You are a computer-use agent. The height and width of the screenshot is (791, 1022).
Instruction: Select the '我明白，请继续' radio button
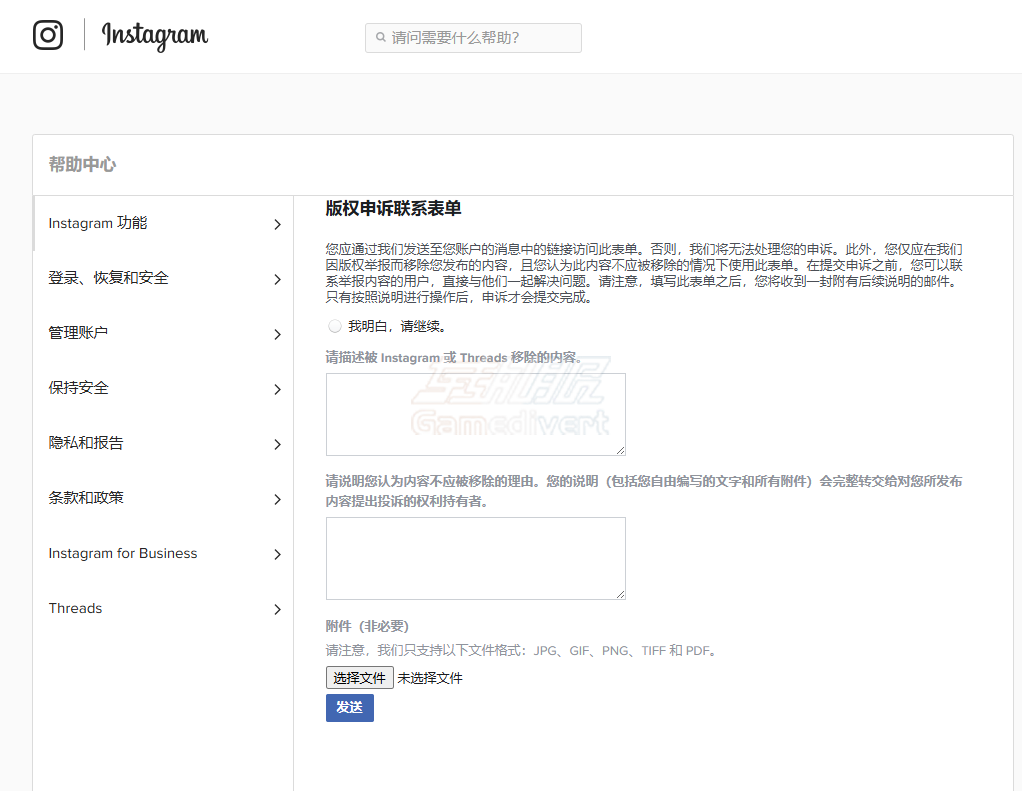pyautogui.click(x=333, y=325)
